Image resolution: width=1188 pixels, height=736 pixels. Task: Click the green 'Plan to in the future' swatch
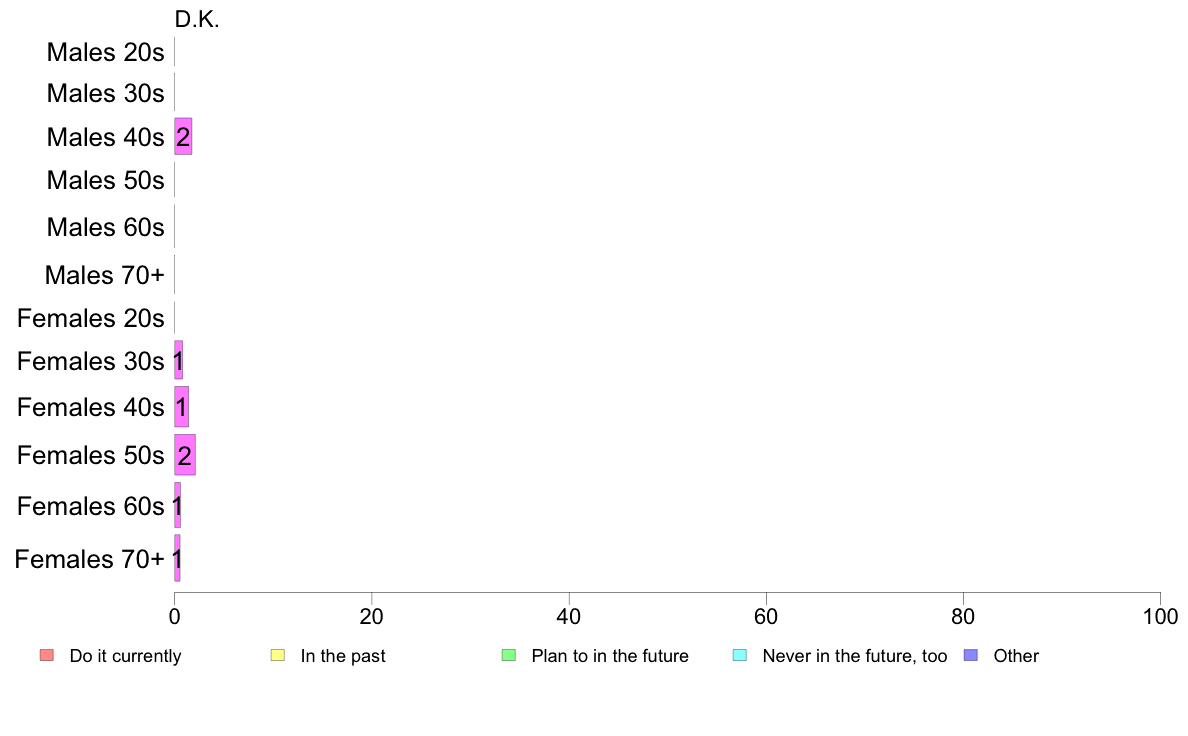point(509,655)
